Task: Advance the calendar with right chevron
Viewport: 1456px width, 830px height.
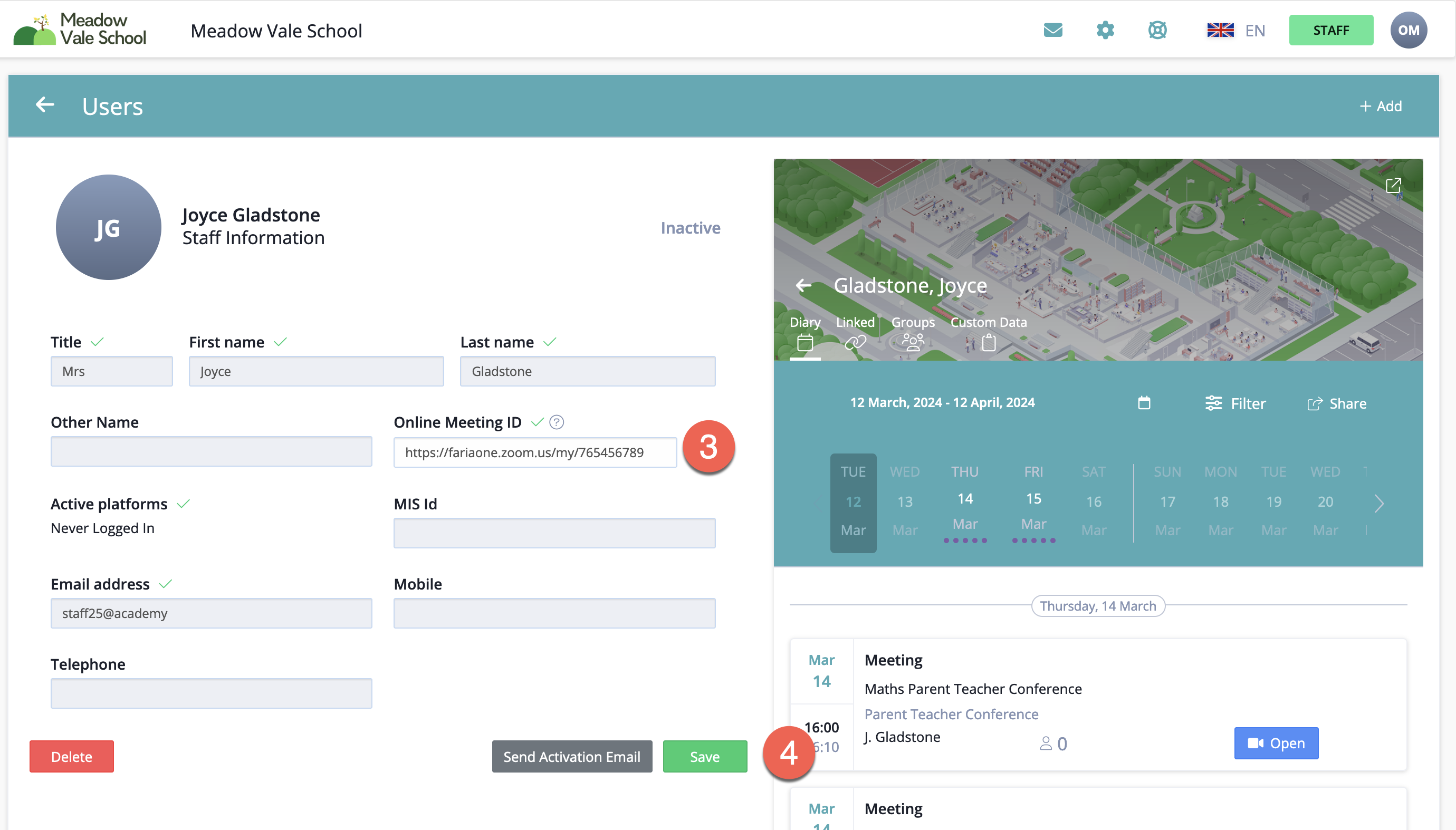Action: (1378, 503)
